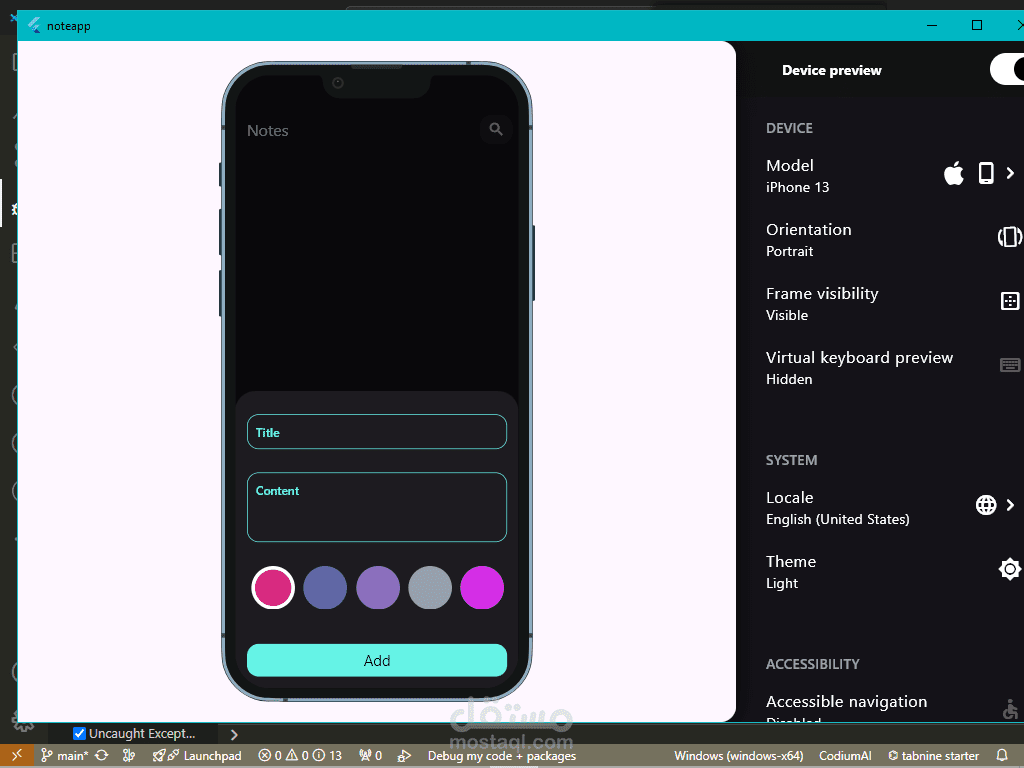Select the magenta color circle
This screenshot has height=768, width=1024.
pyautogui.click(x=482, y=588)
